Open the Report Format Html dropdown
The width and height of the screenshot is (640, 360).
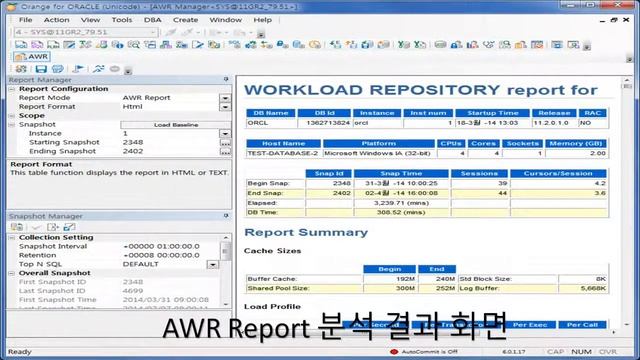[x=225, y=107]
